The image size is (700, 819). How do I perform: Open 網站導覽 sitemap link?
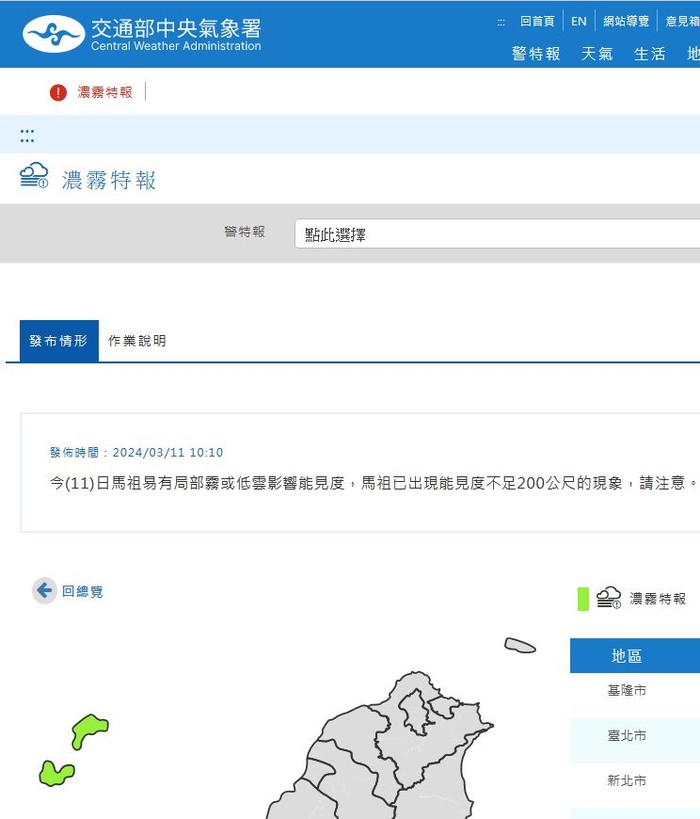pos(626,21)
